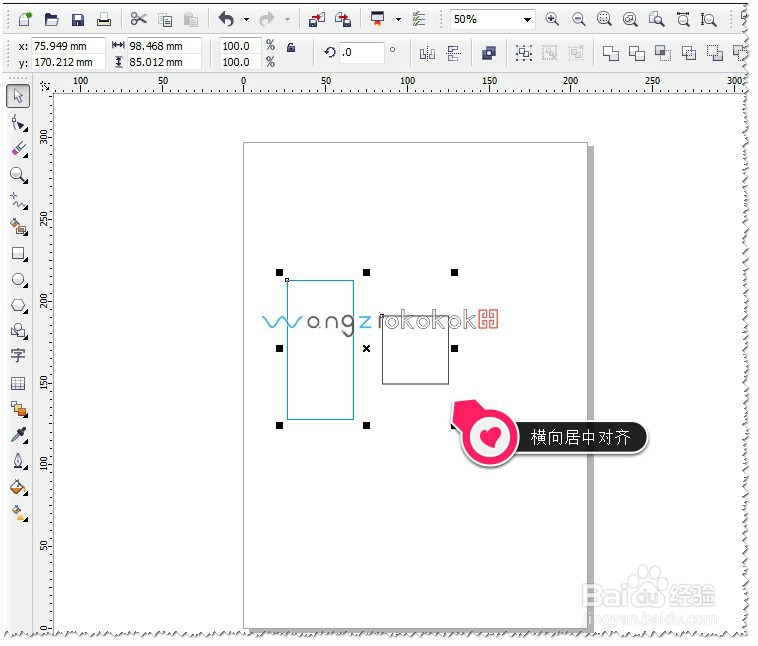
Task: Select the Interactive fill tool
Action: pos(18,513)
